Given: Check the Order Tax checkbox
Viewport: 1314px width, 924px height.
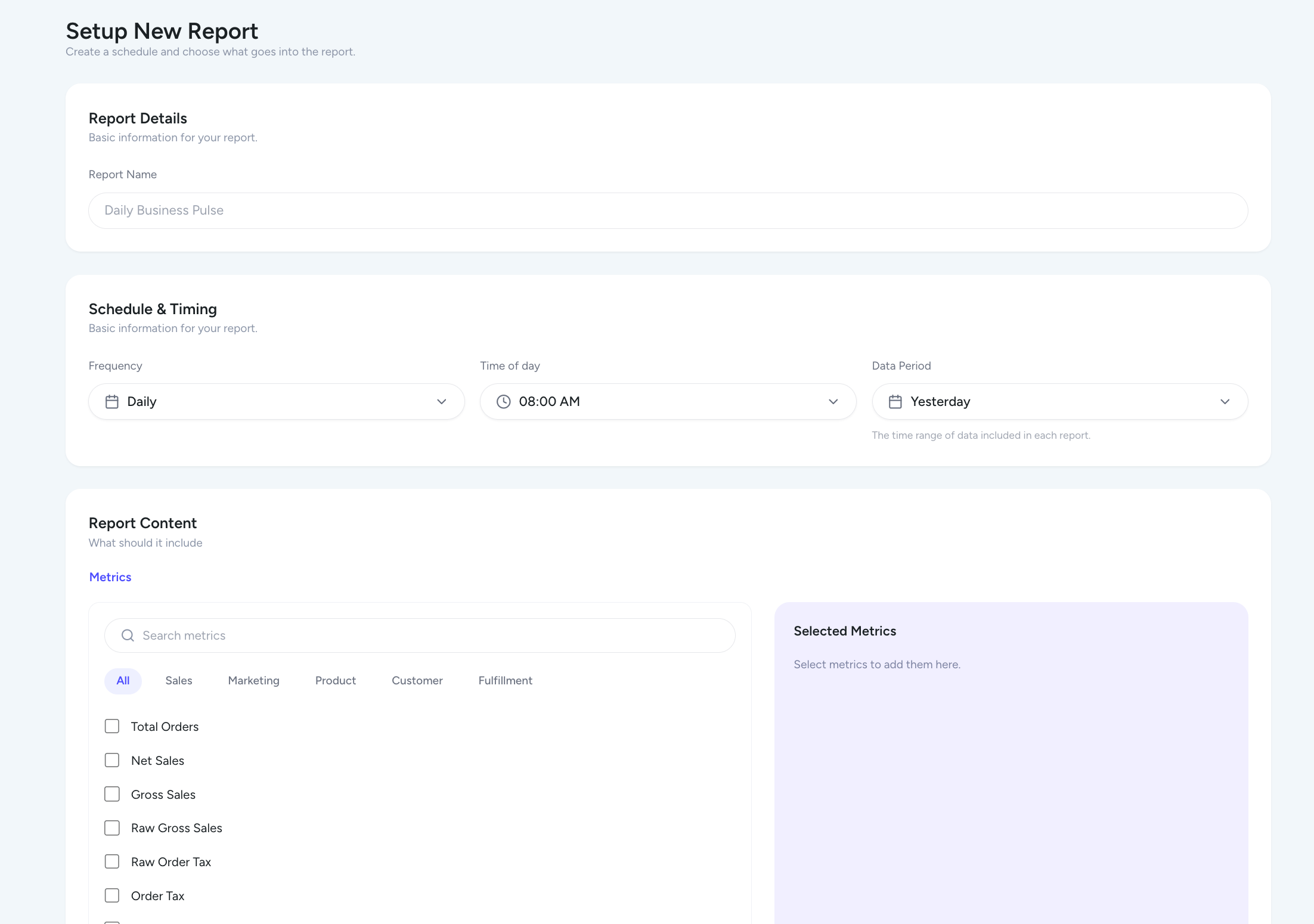Looking at the screenshot, I should point(112,895).
